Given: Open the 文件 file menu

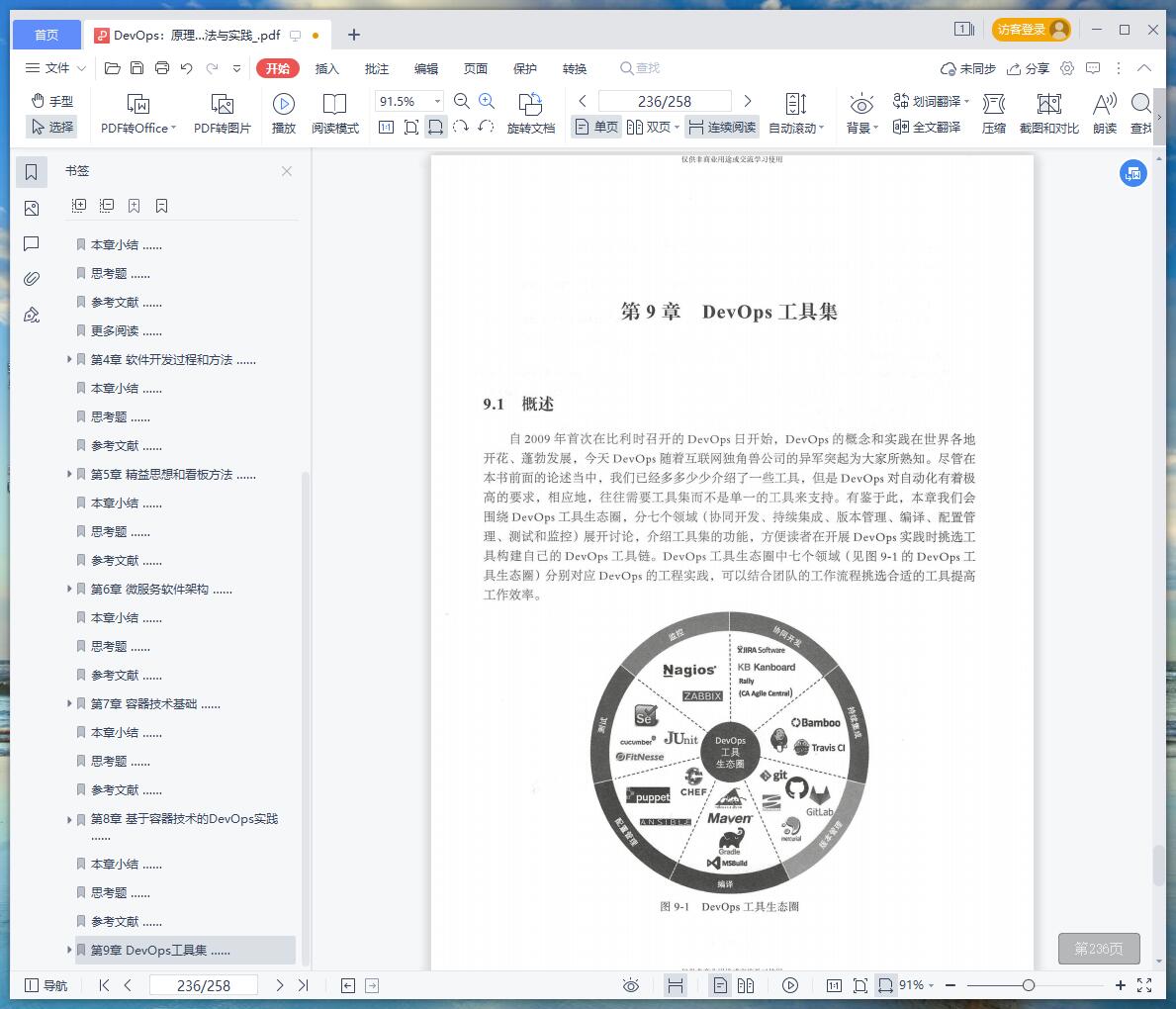Looking at the screenshot, I should pyautogui.click(x=55, y=68).
